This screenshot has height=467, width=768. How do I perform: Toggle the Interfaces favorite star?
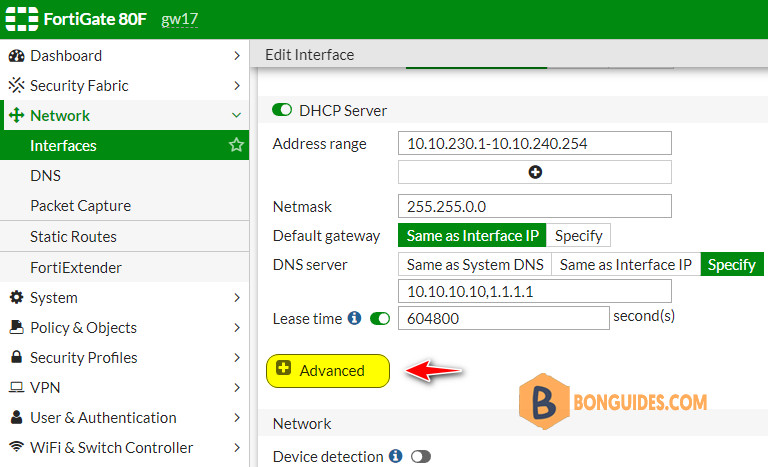coord(236,145)
